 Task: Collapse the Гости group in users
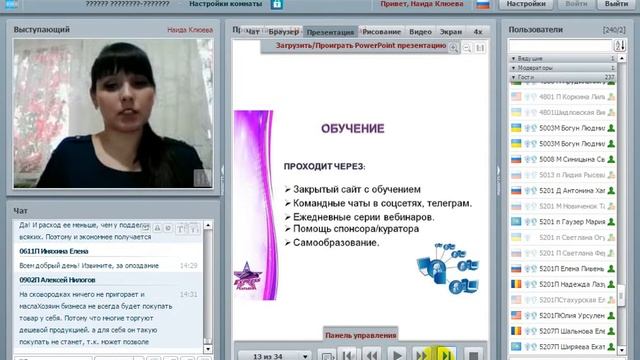pyautogui.click(x=513, y=77)
